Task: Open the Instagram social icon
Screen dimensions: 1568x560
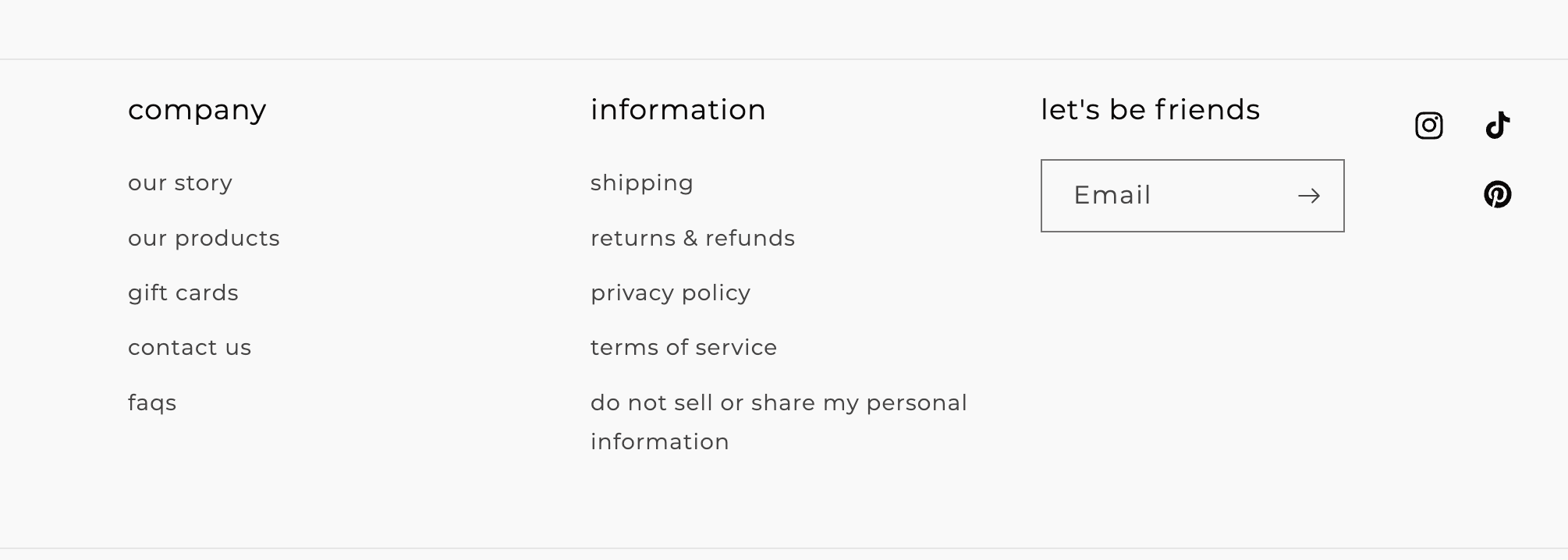Action: 1428,126
